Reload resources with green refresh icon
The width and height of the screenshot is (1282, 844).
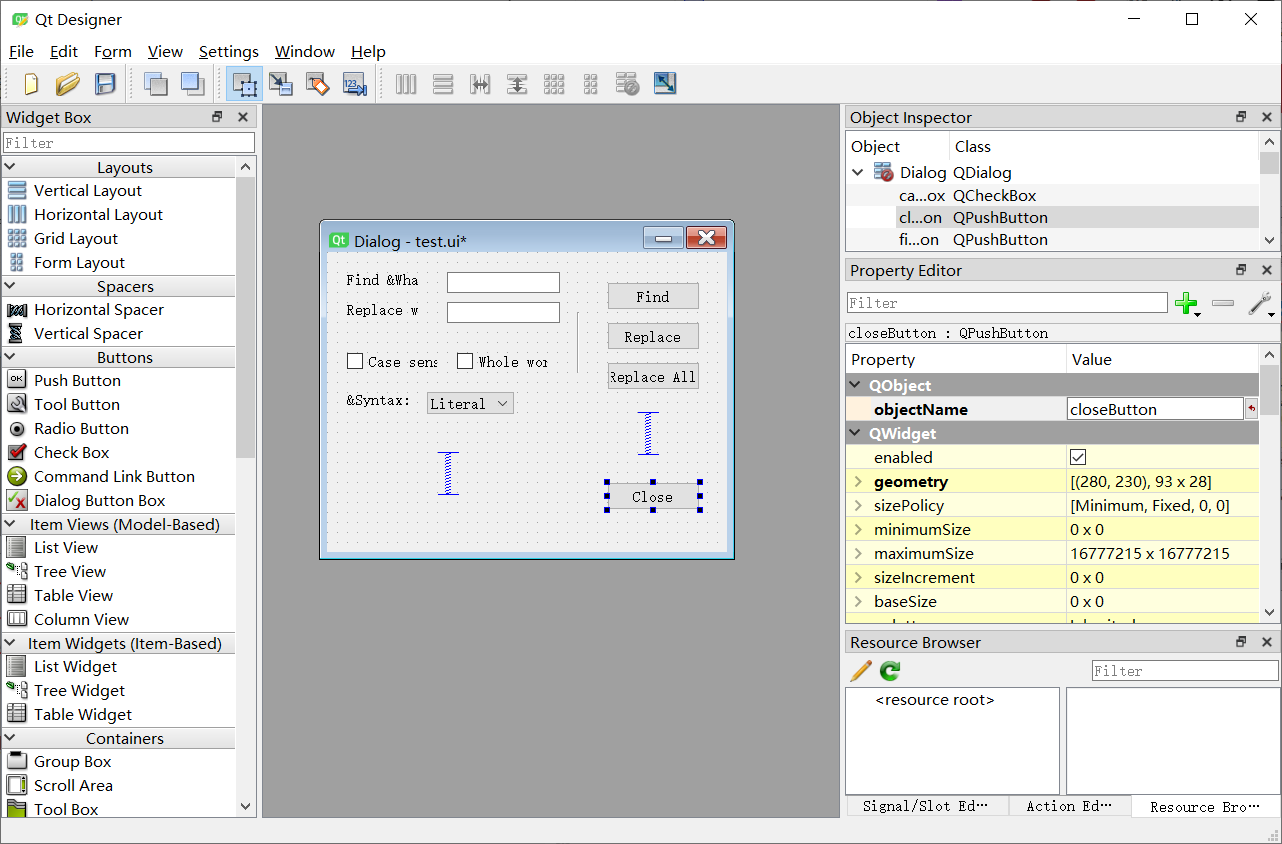click(x=890, y=671)
